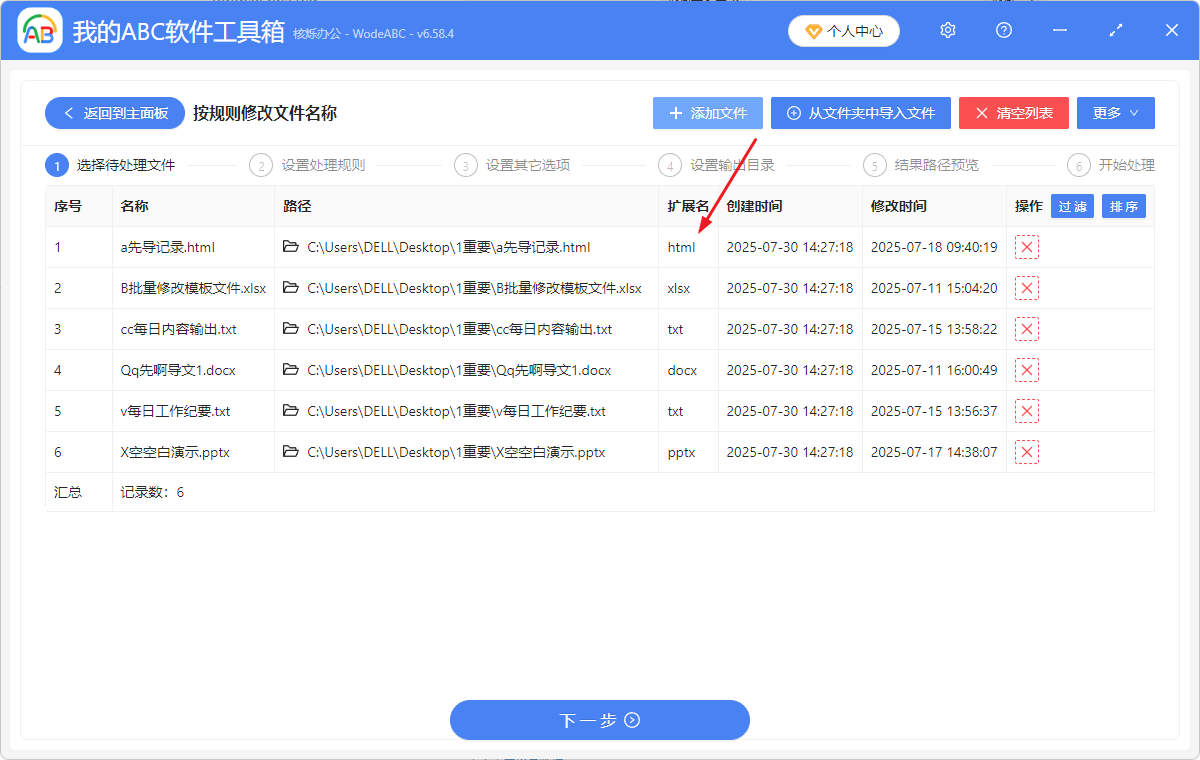This screenshot has width=1200, height=760.
Task: Jump to step 6 开始处理
Action: [x=1115, y=165]
